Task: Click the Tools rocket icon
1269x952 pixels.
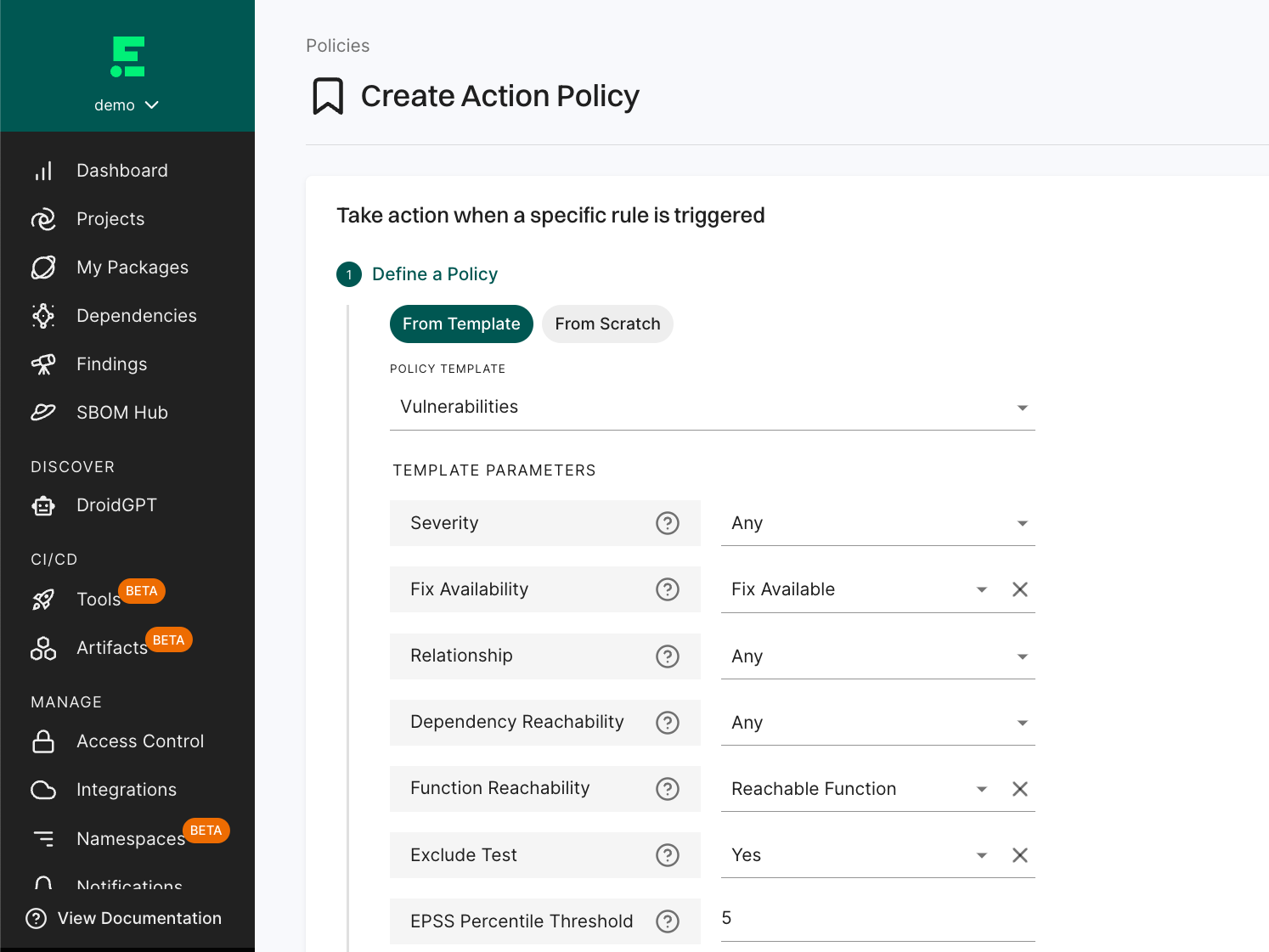Action: (x=43, y=600)
